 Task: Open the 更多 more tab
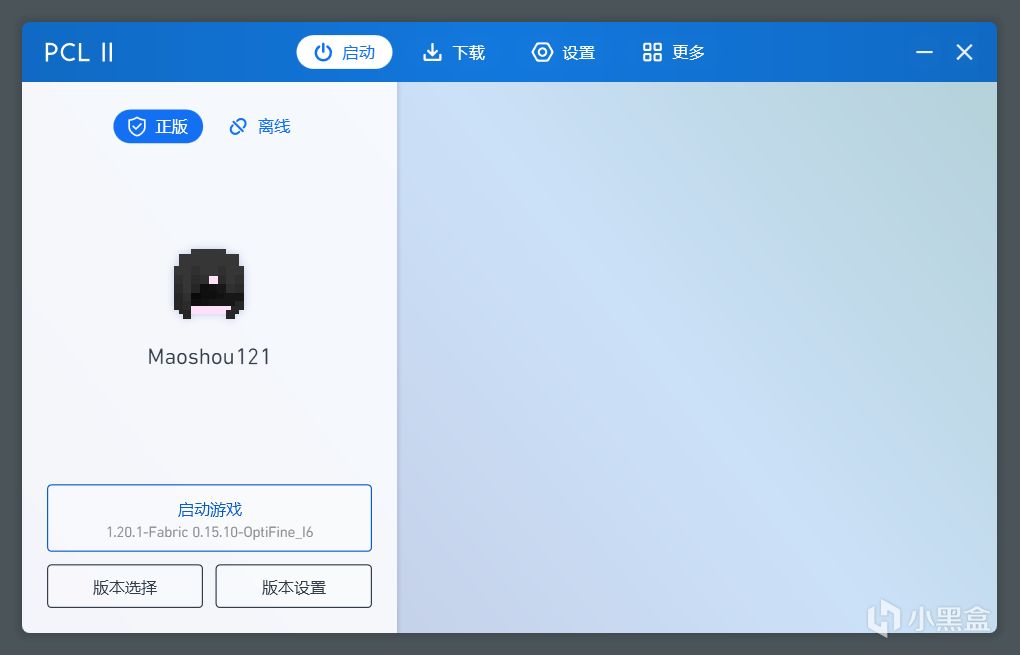pos(673,52)
